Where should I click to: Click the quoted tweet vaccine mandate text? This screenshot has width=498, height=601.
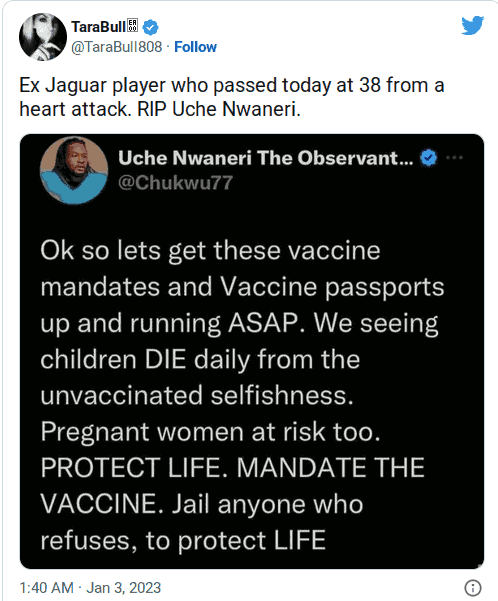pos(242,395)
